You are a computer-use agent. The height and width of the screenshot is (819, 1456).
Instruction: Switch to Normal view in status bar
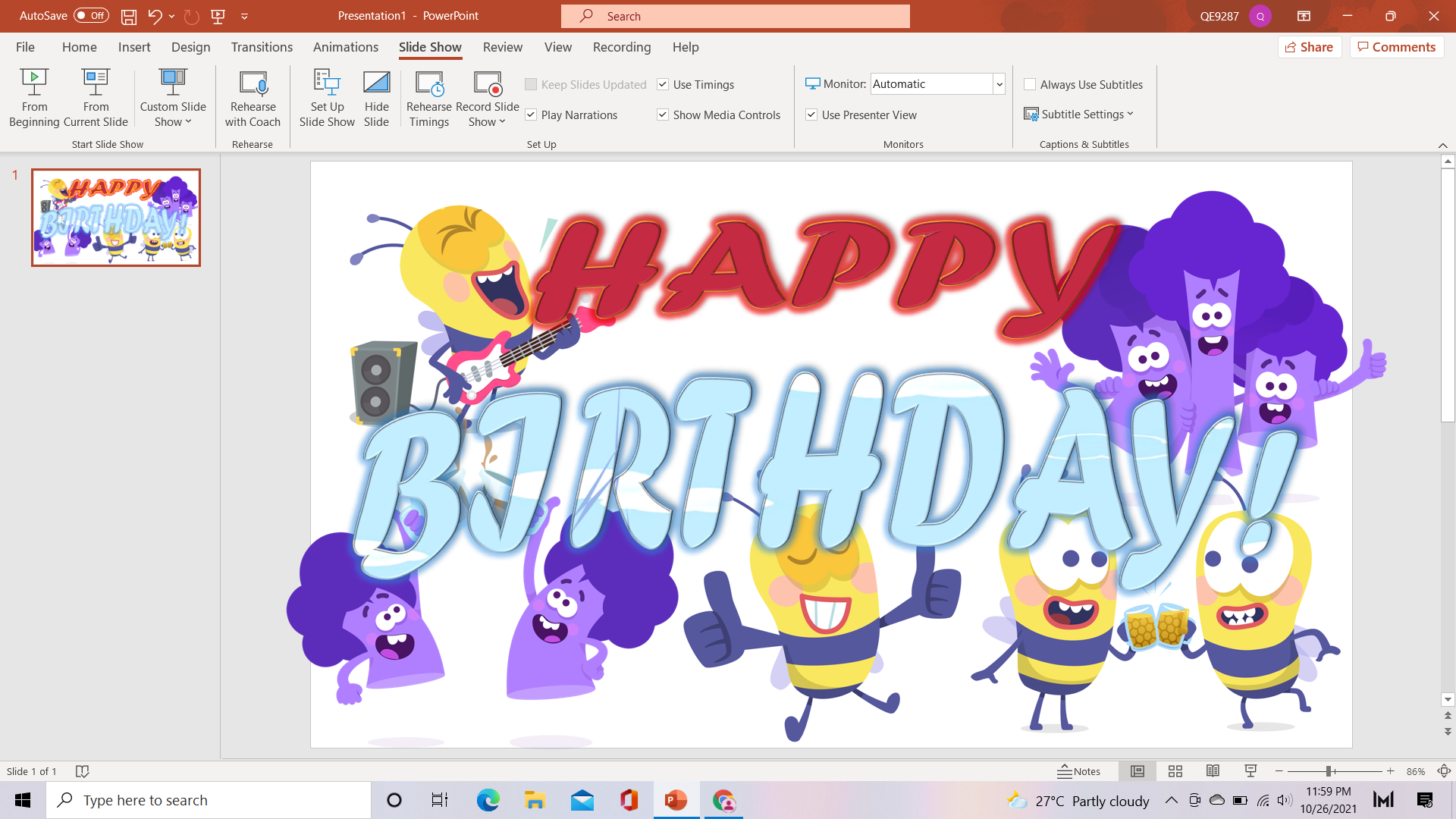pos(1137,771)
